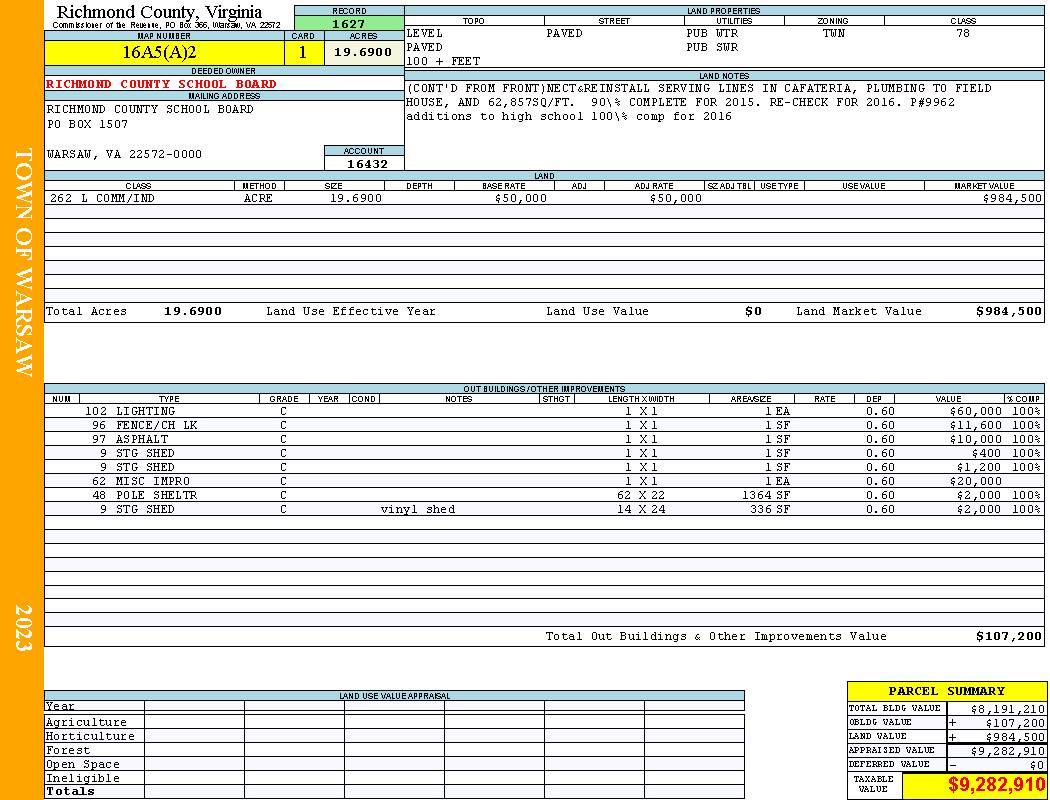Select the green record number 1627
Viewport: 1050px width, 800px height.
click(349, 24)
